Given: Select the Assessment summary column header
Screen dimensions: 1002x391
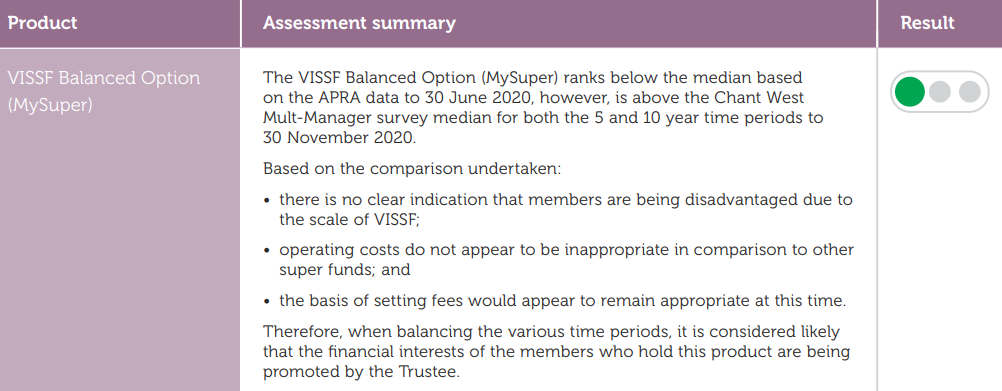Looking at the screenshot, I should [x=359, y=23].
